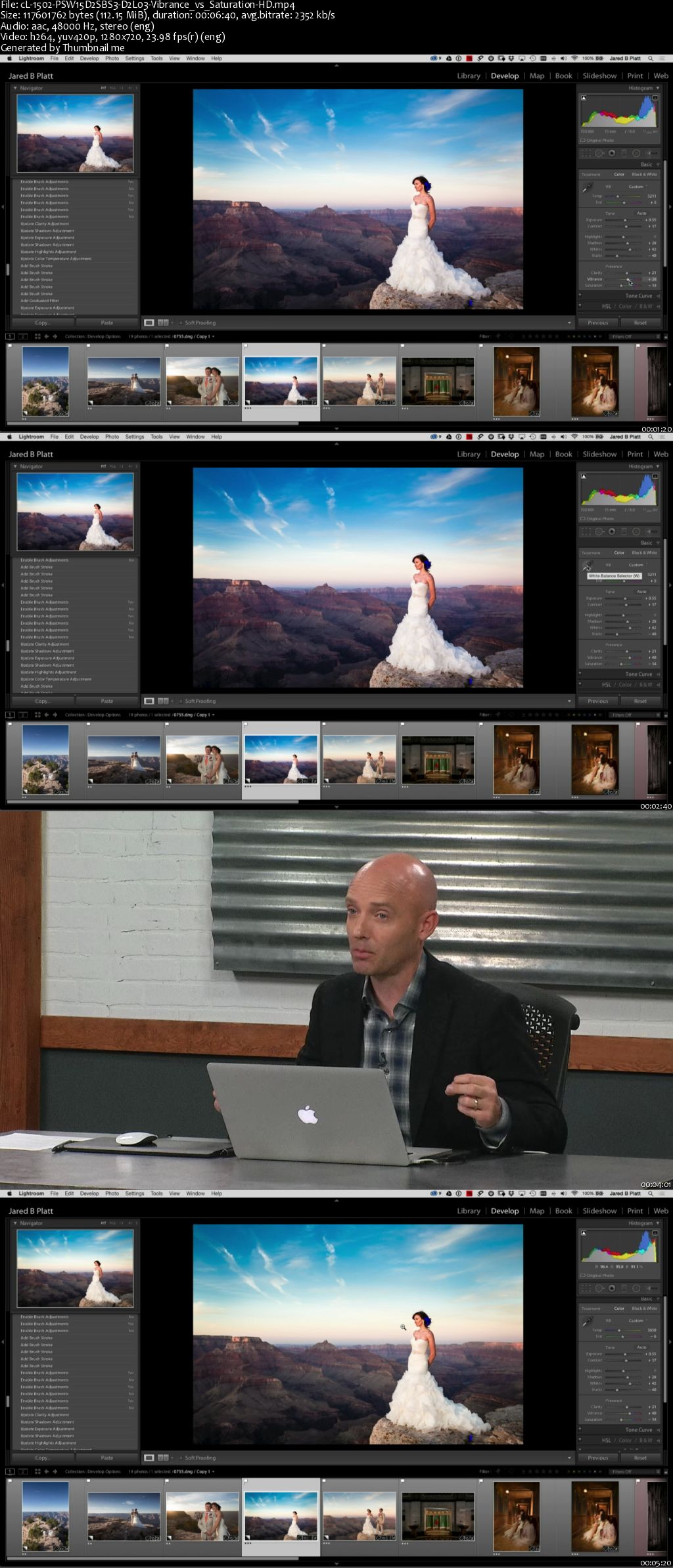Viewport: 673px width, 1568px height.
Task: Click main window '1' icon in 00:01:20 frame
Action: (x=10, y=336)
